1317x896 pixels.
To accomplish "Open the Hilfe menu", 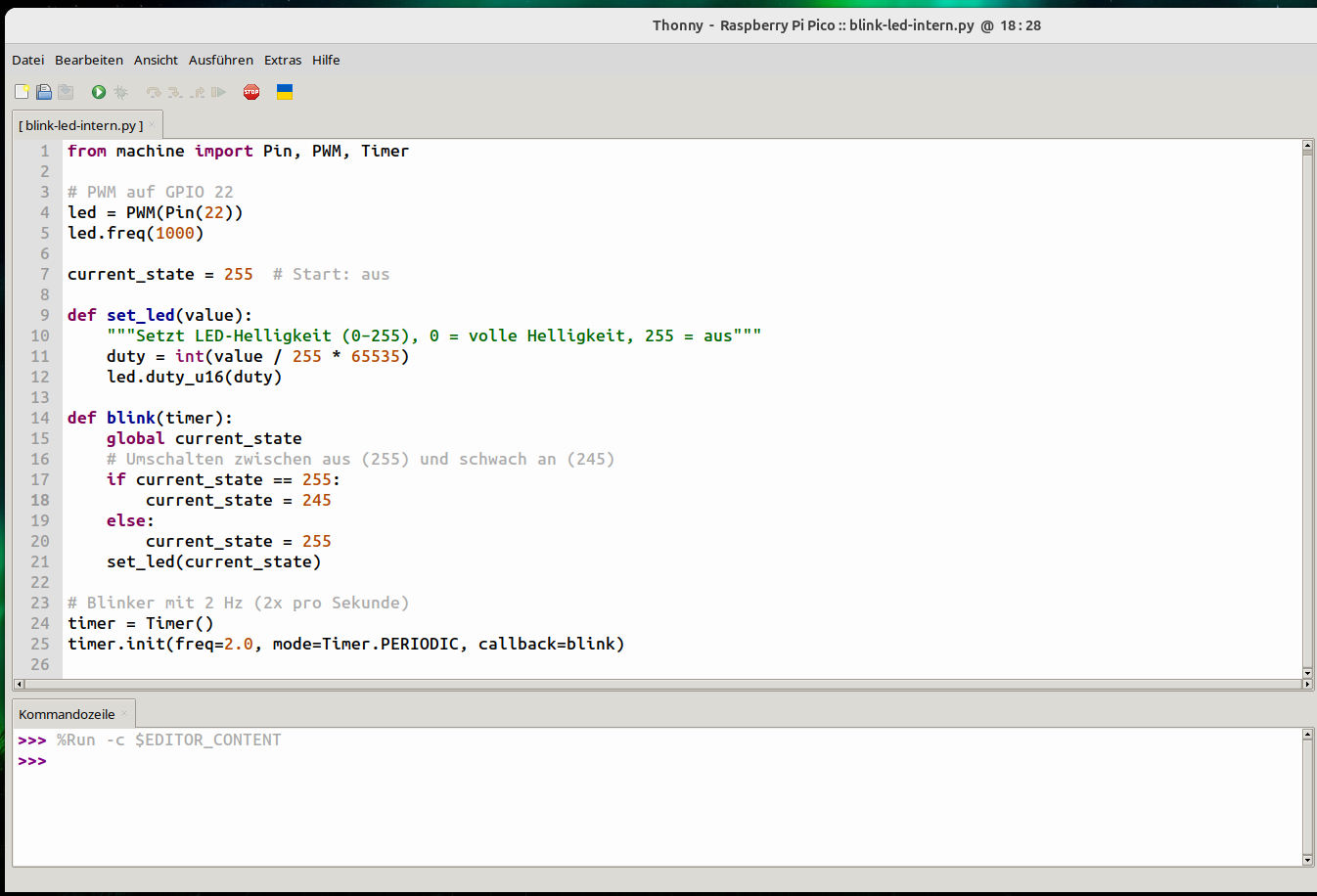I will (x=326, y=60).
